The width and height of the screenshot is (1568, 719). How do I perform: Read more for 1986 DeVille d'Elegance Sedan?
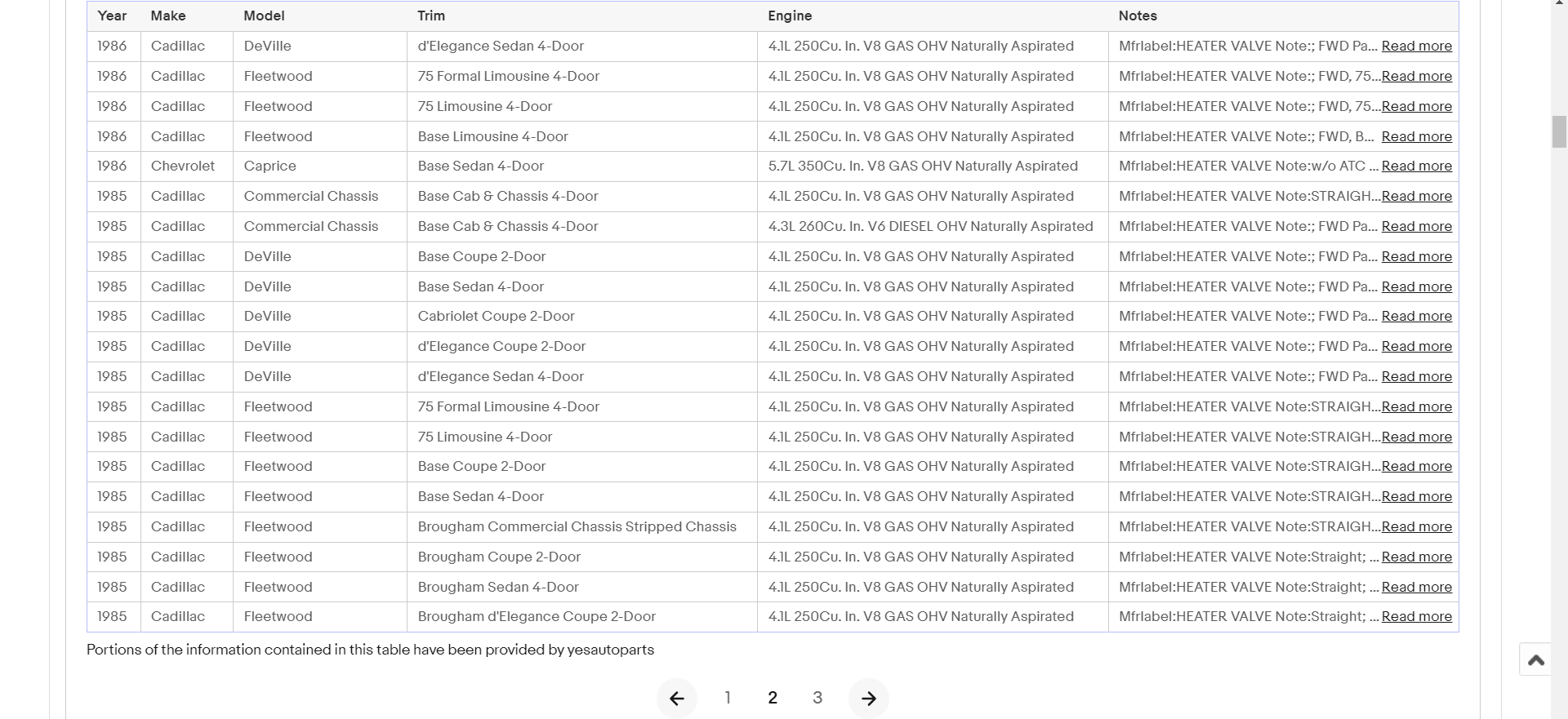click(x=1417, y=47)
